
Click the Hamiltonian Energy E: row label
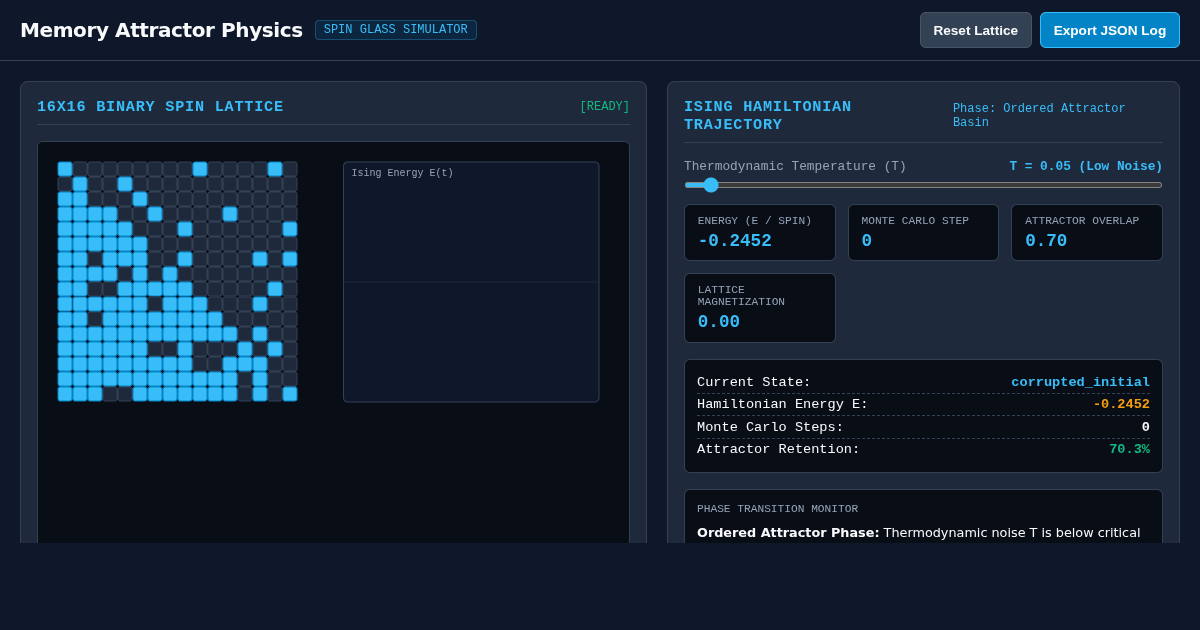point(783,404)
